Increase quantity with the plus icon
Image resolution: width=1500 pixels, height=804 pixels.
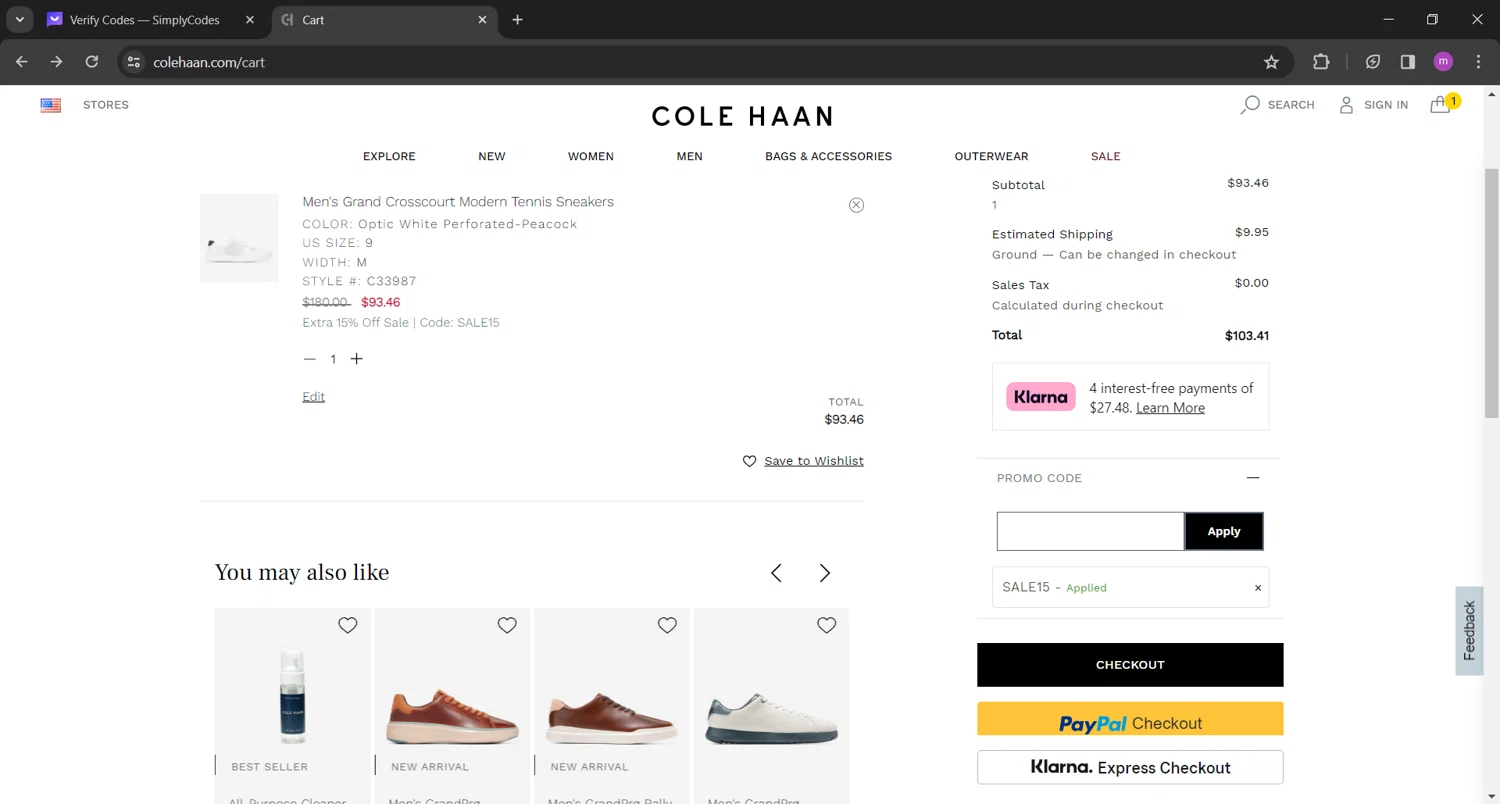[x=357, y=359]
